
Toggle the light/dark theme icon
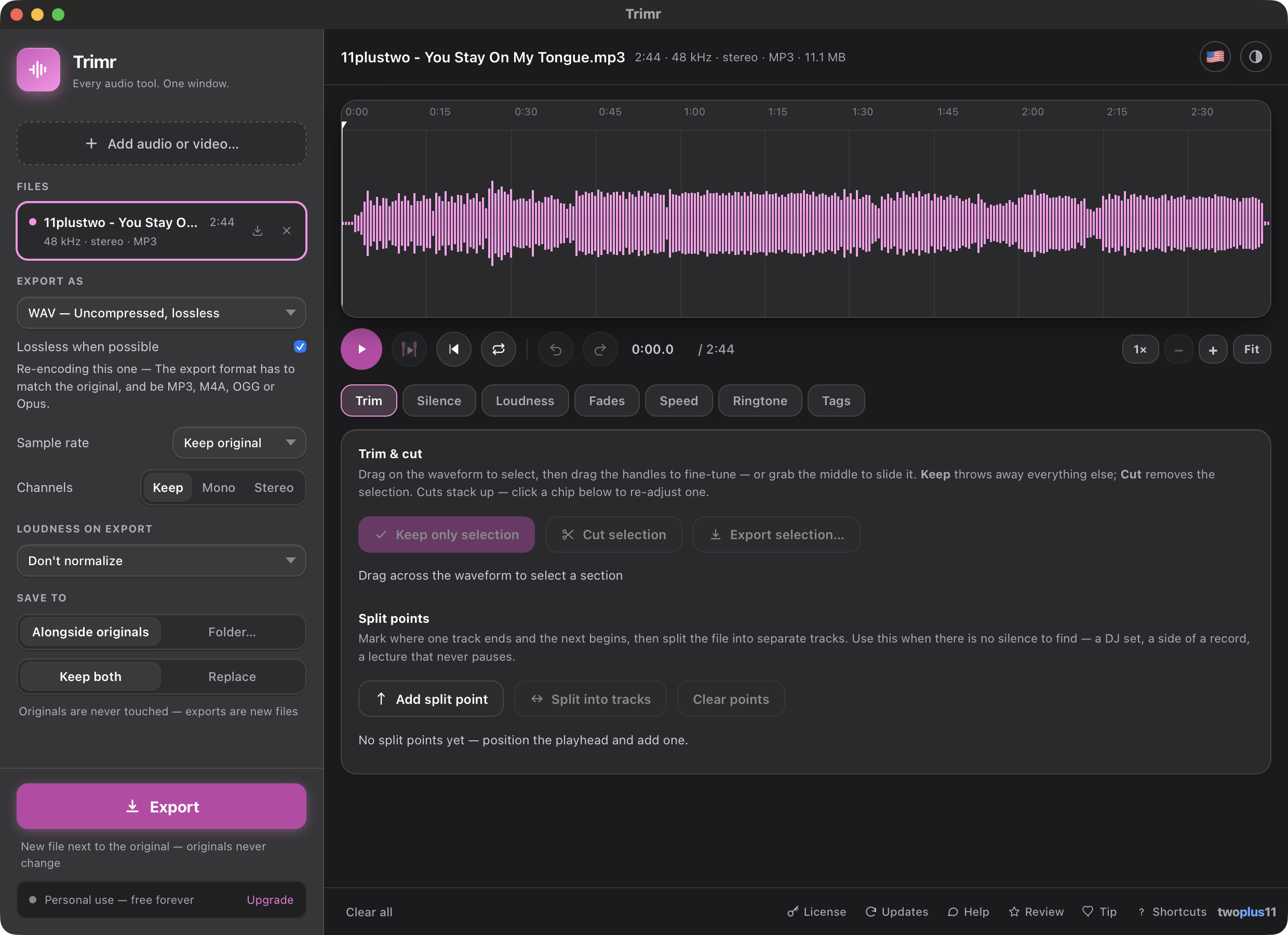pyautogui.click(x=1256, y=57)
